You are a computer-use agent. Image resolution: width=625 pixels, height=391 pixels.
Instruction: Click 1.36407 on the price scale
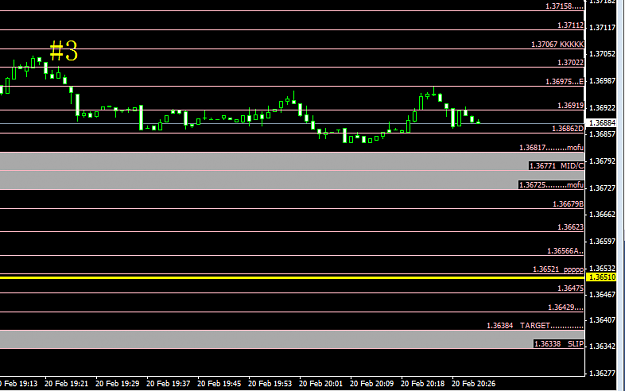pos(602,320)
